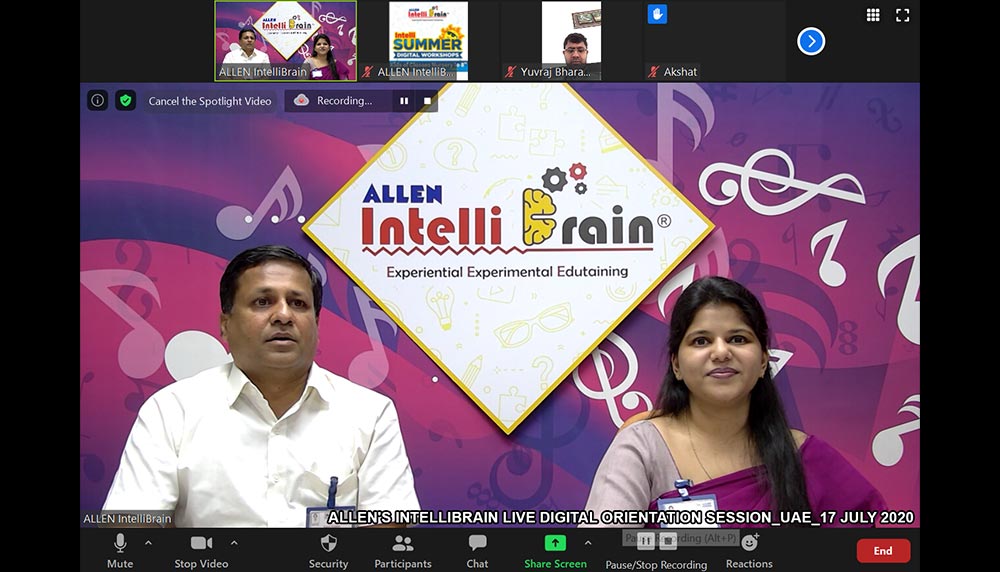
Task: Click the Recording cloud indicator
Action: (x=302, y=100)
